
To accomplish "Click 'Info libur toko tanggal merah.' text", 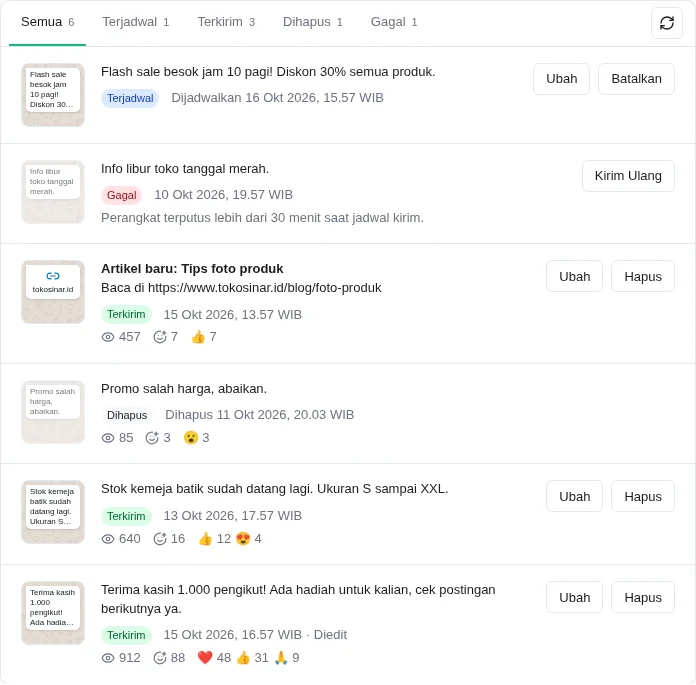I will tap(185, 169).
